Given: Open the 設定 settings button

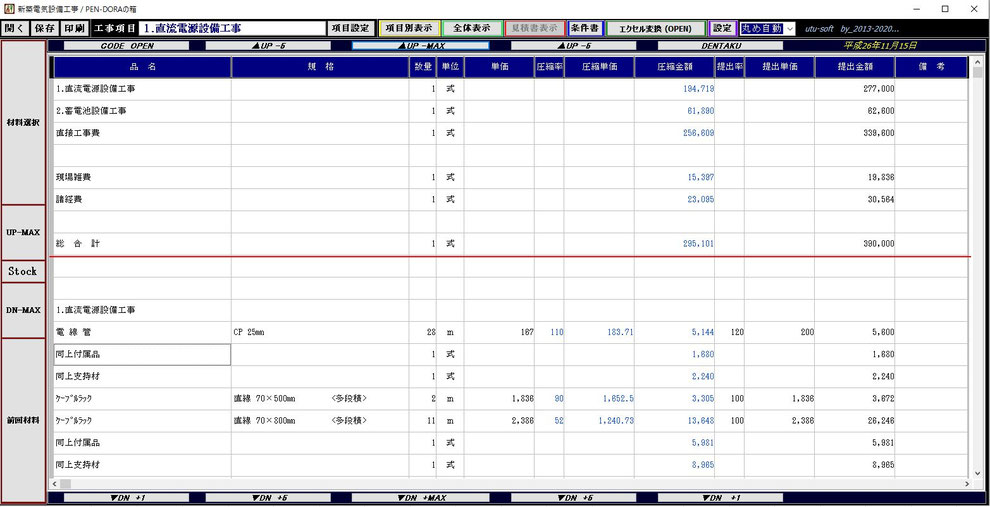Looking at the screenshot, I should point(722,28).
